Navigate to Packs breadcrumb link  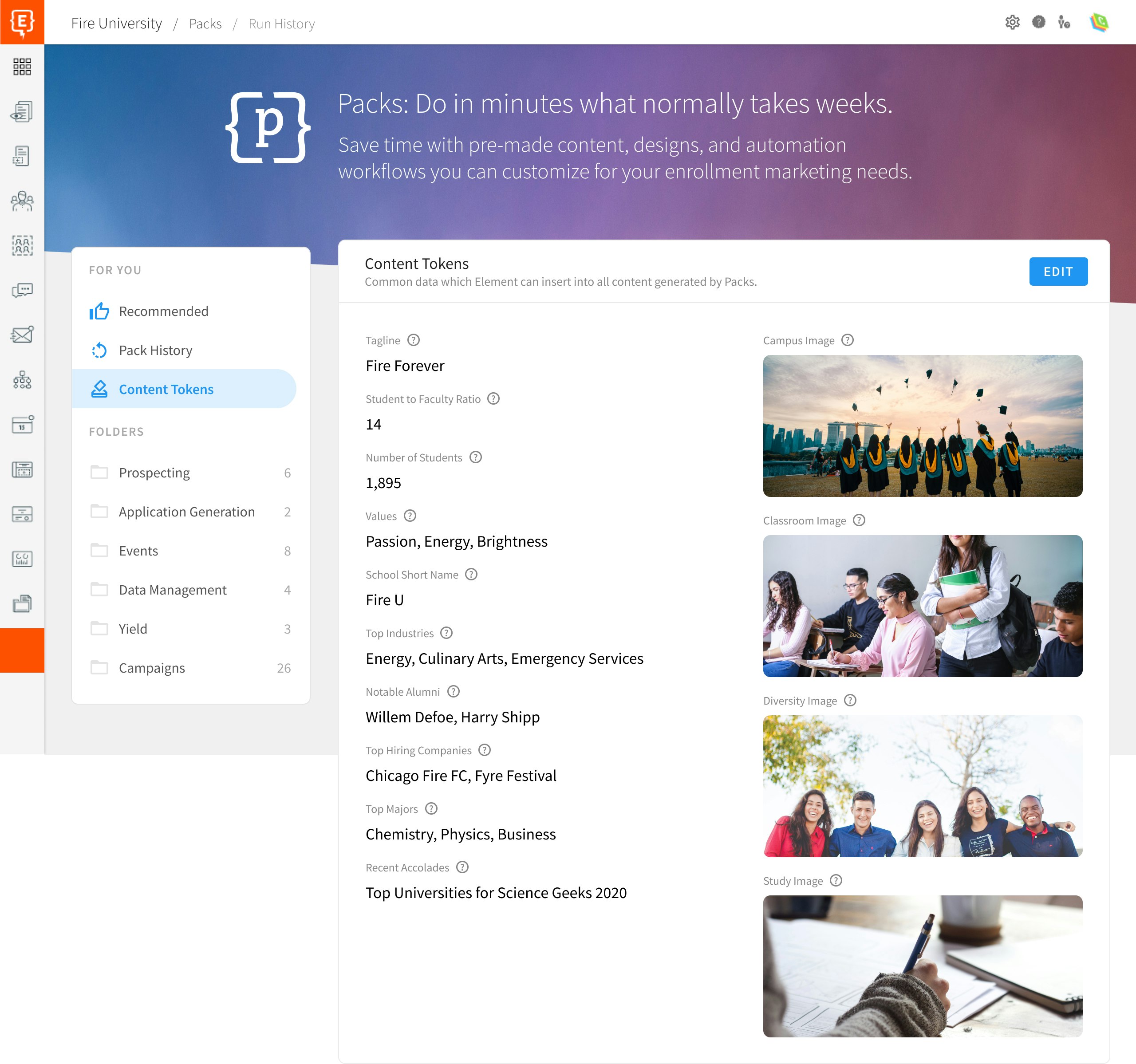point(205,24)
